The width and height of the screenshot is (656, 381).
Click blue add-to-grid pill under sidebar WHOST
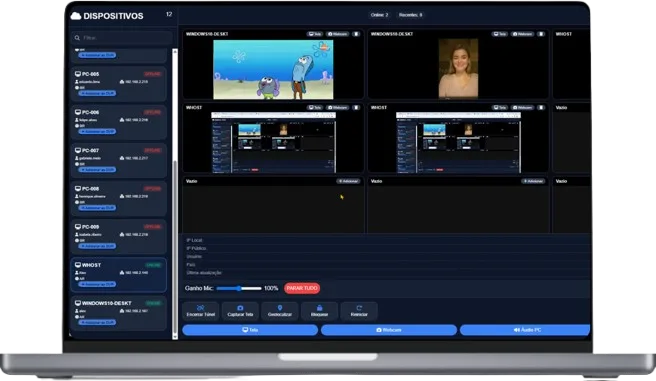(x=97, y=284)
